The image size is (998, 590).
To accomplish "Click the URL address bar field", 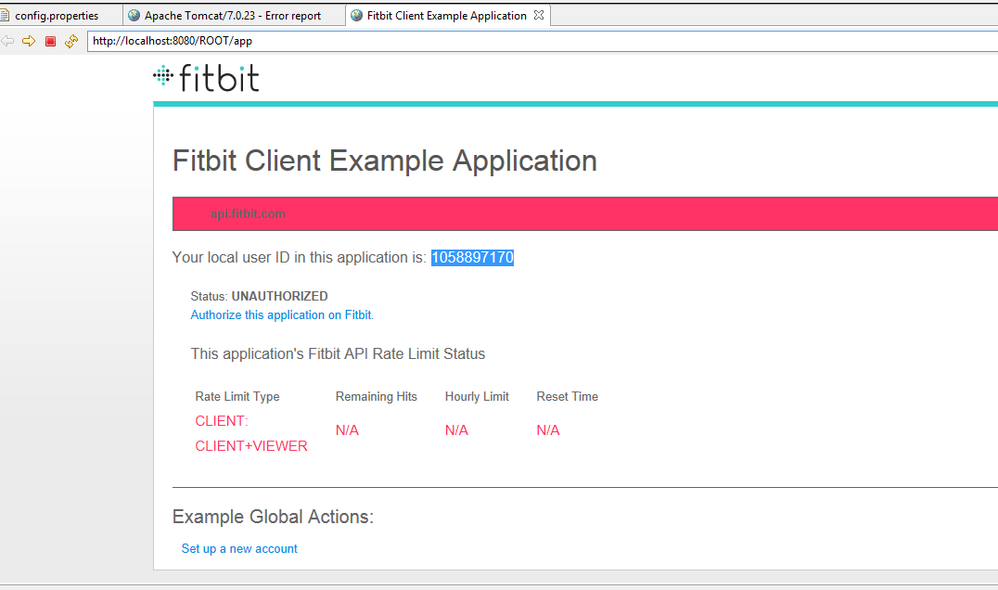I will coord(542,41).
